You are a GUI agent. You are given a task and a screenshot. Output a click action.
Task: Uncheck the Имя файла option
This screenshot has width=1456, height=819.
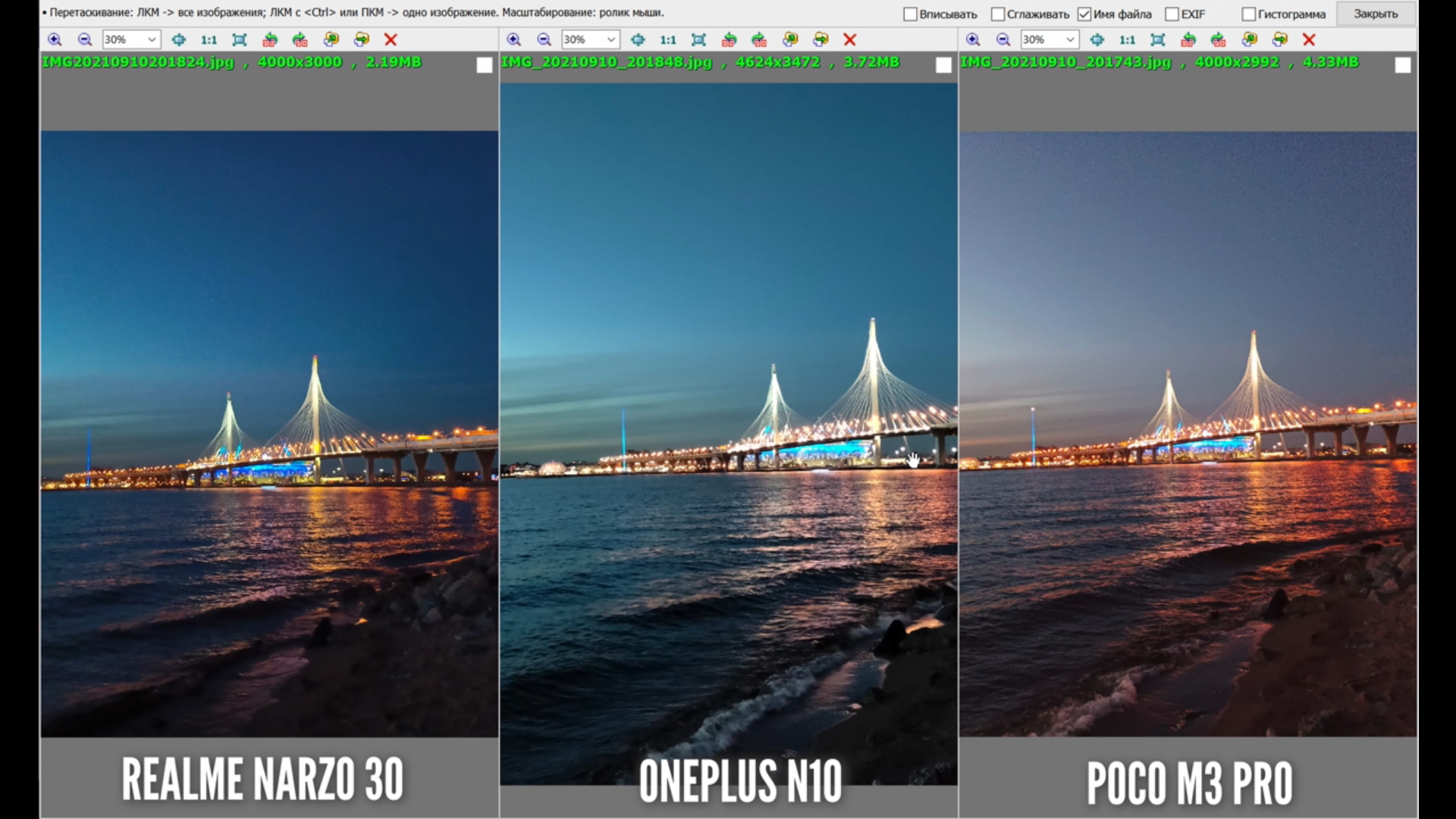pos(1084,14)
